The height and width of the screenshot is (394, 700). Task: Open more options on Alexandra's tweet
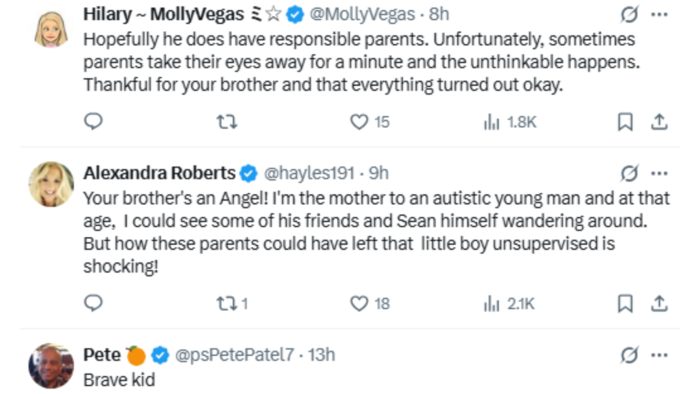(x=659, y=173)
